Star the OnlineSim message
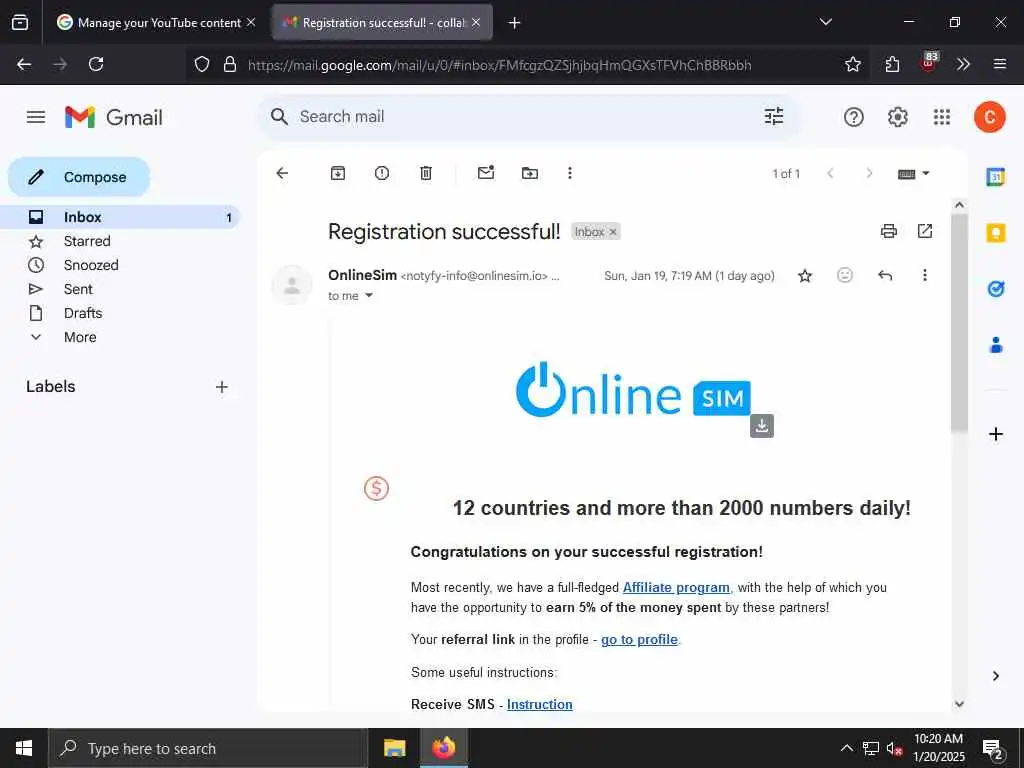The image size is (1024, 768). coord(805,276)
